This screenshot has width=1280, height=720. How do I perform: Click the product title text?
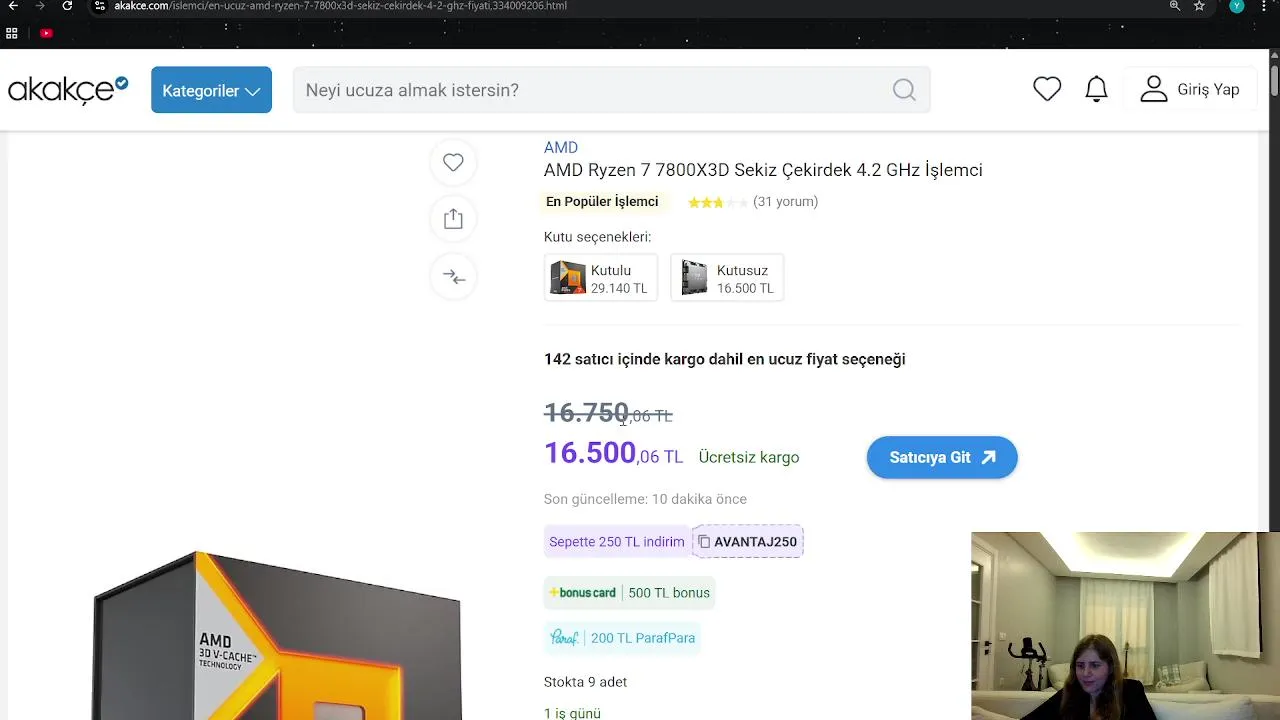pos(763,170)
